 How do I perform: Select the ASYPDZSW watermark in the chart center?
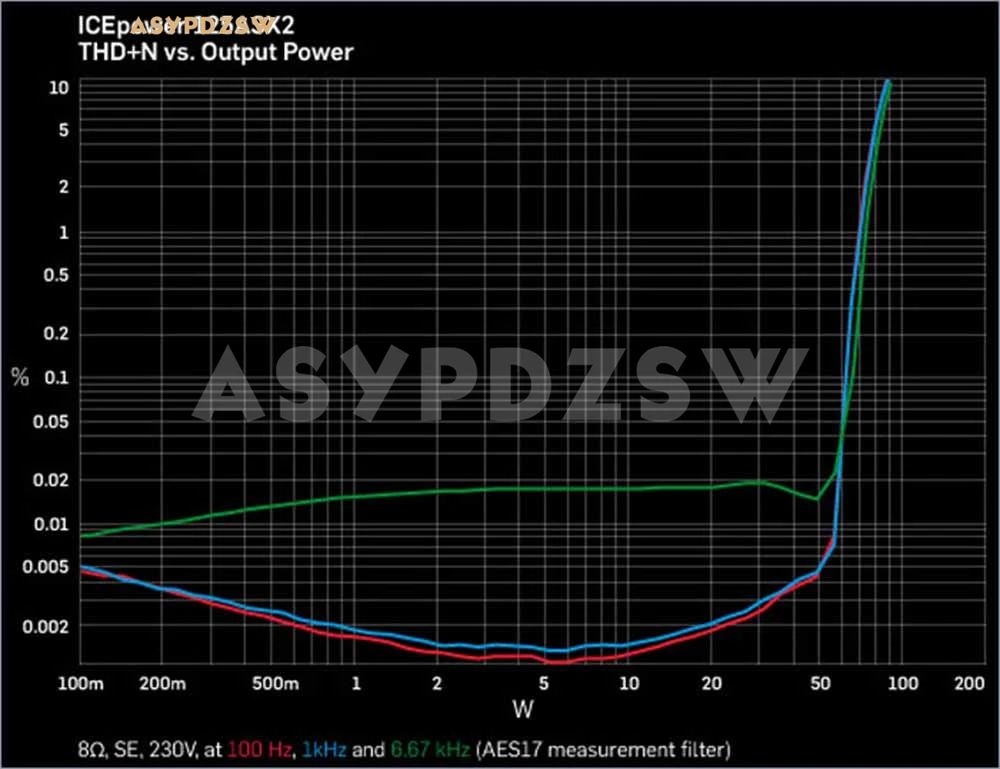click(x=500, y=382)
